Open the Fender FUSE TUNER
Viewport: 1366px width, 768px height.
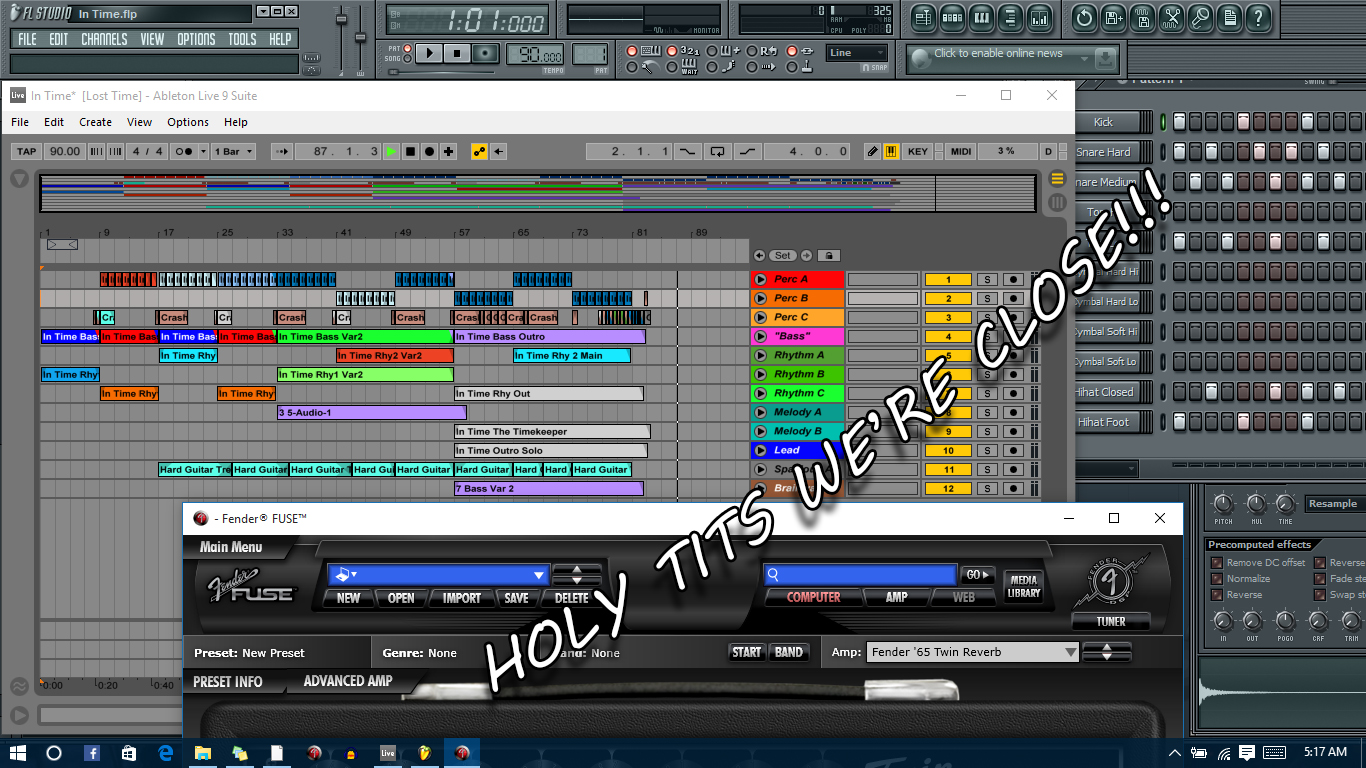coord(1111,621)
